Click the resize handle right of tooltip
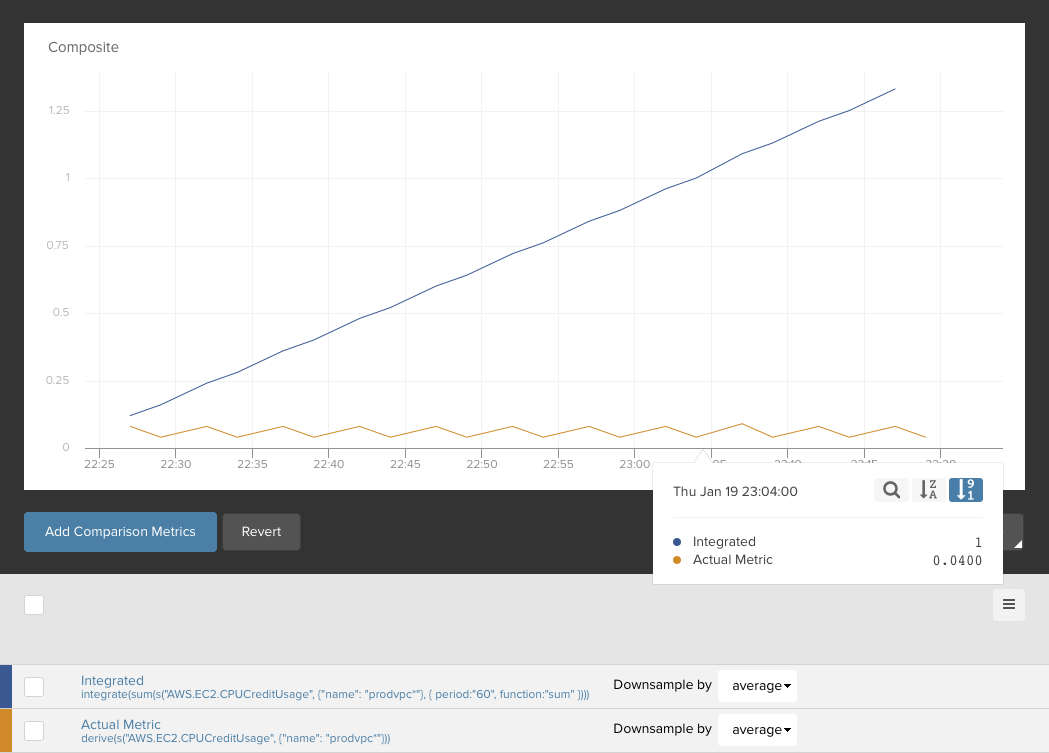The height and width of the screenshot is (753, 1049). (x=1018, y=542)
